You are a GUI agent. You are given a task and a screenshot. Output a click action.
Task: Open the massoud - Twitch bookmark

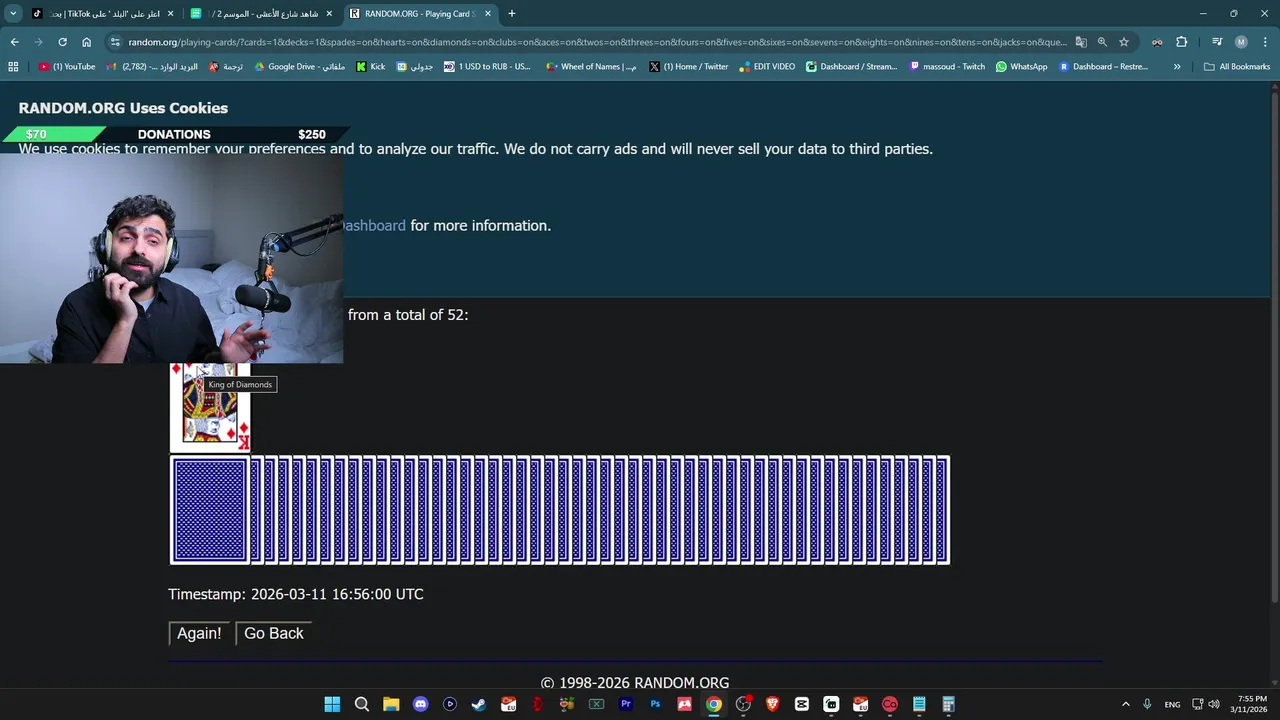(947, 67)
